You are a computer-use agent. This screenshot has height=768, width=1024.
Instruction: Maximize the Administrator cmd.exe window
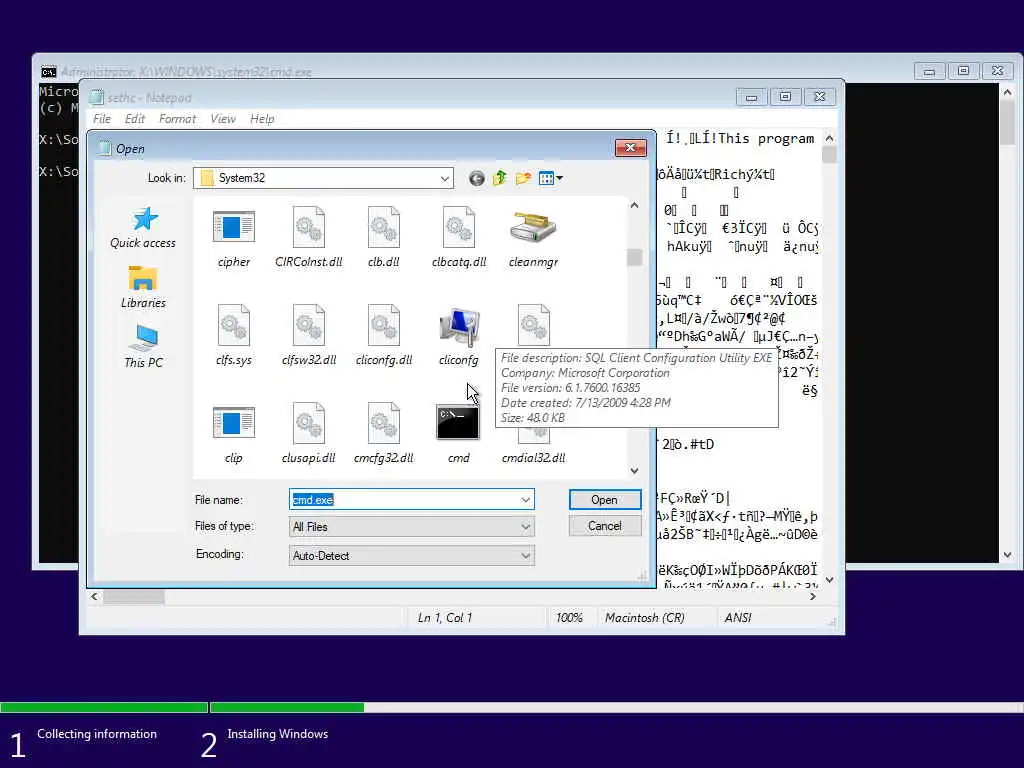click(x=963, y=71)
